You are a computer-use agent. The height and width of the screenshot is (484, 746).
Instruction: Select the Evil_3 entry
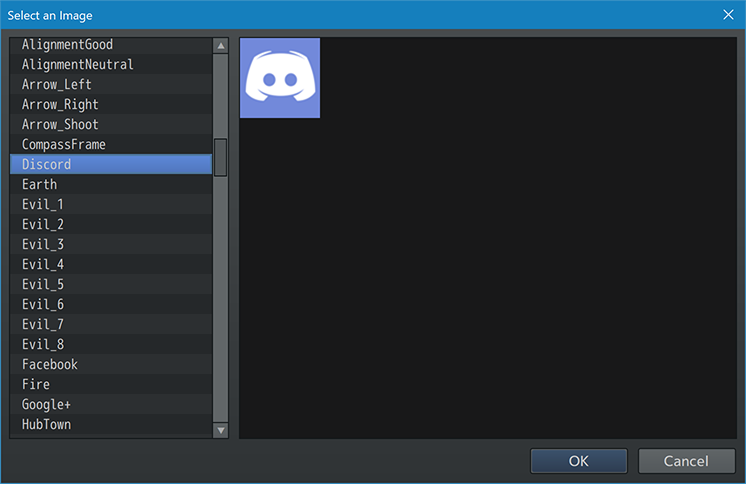coord(111,244)
